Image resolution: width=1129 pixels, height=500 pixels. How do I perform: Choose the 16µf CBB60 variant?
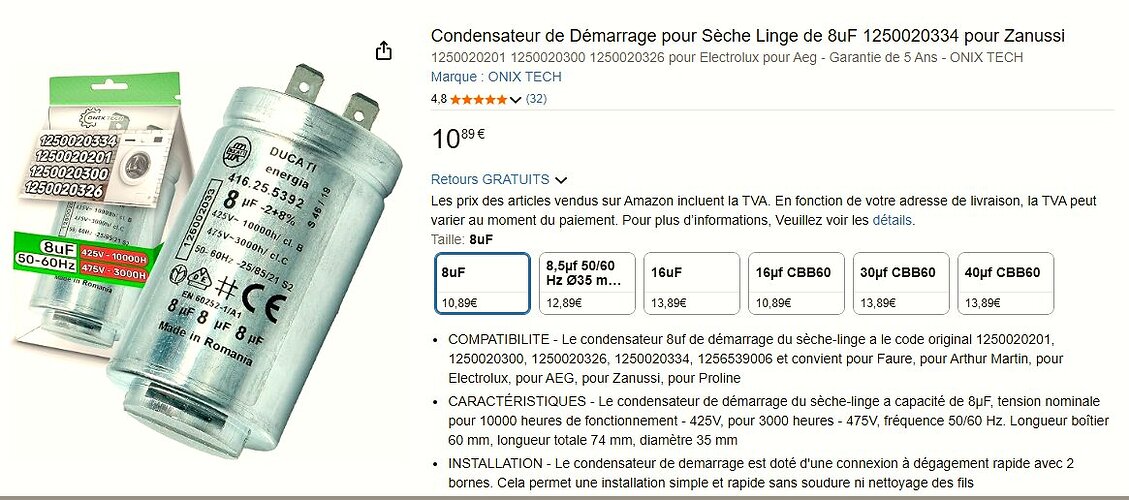coord(796,283)
